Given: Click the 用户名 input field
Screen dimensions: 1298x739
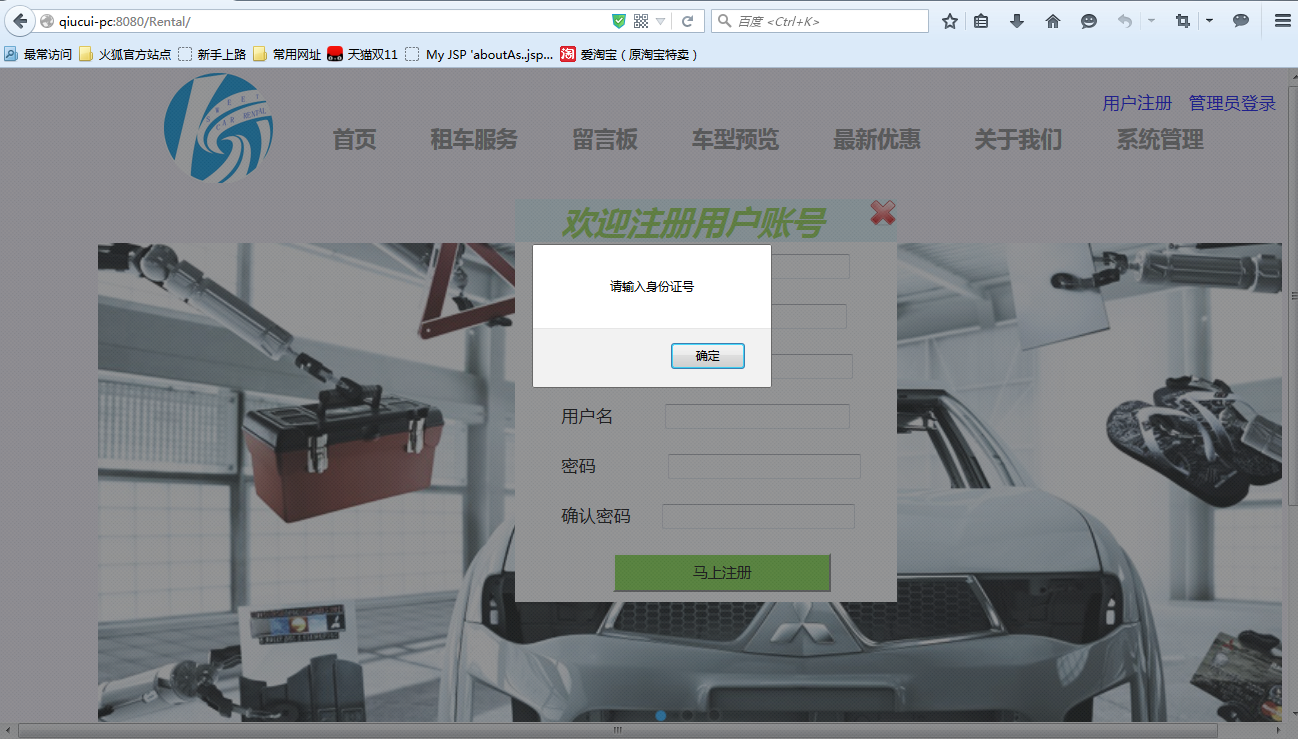Looking at the screenshot, I should (x=757, y=416).
